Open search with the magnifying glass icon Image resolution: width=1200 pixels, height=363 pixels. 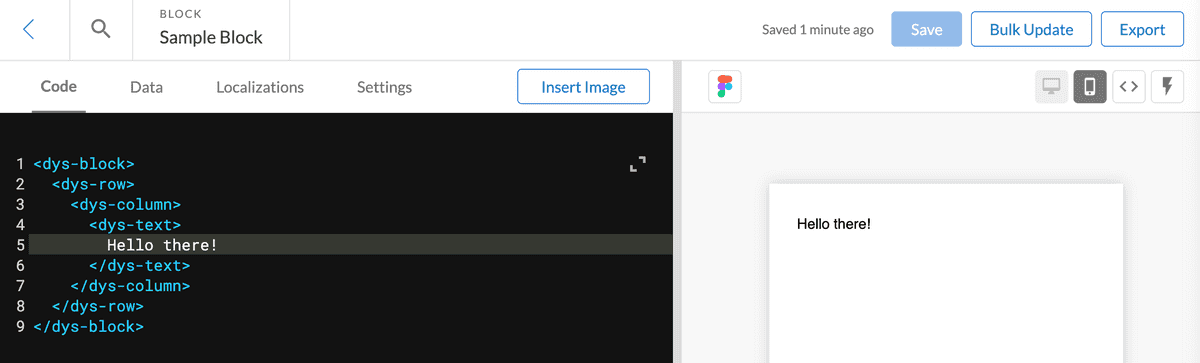click(x=101, y=29)
